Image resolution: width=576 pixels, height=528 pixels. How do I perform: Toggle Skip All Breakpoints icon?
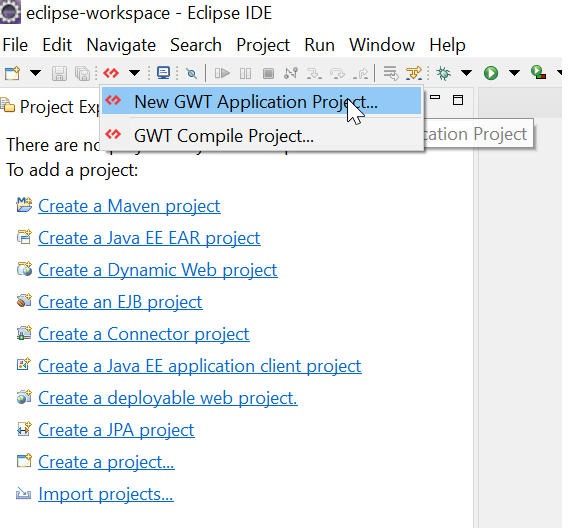point(191,73)
